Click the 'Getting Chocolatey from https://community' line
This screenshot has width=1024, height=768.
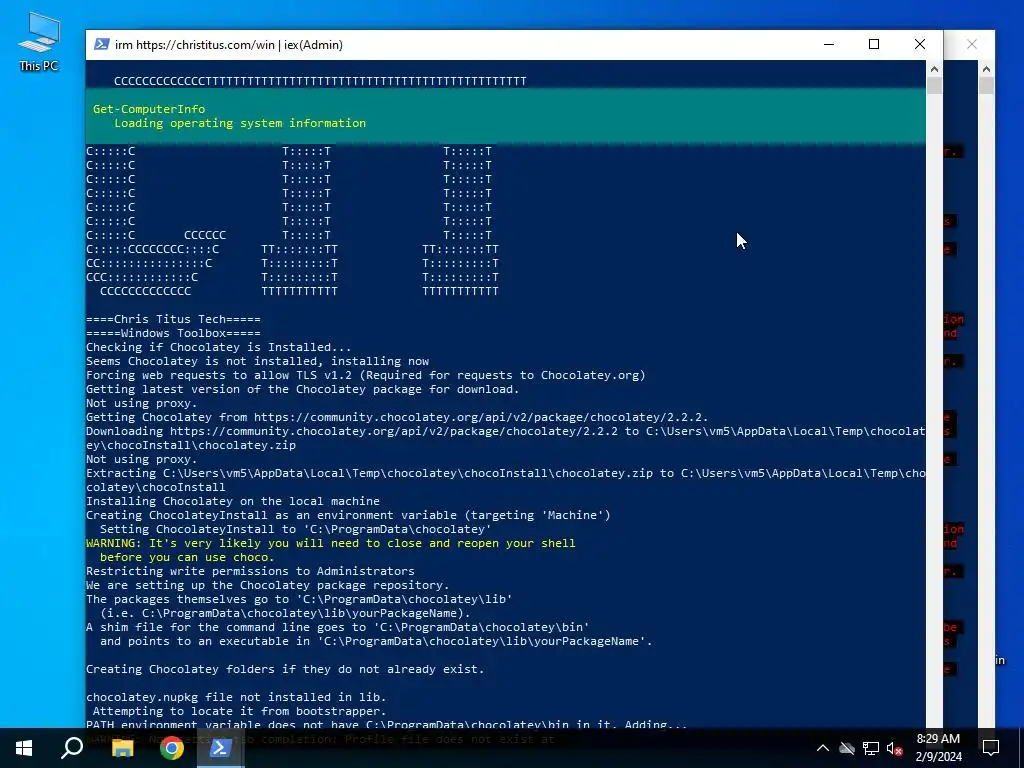point(397,417)
